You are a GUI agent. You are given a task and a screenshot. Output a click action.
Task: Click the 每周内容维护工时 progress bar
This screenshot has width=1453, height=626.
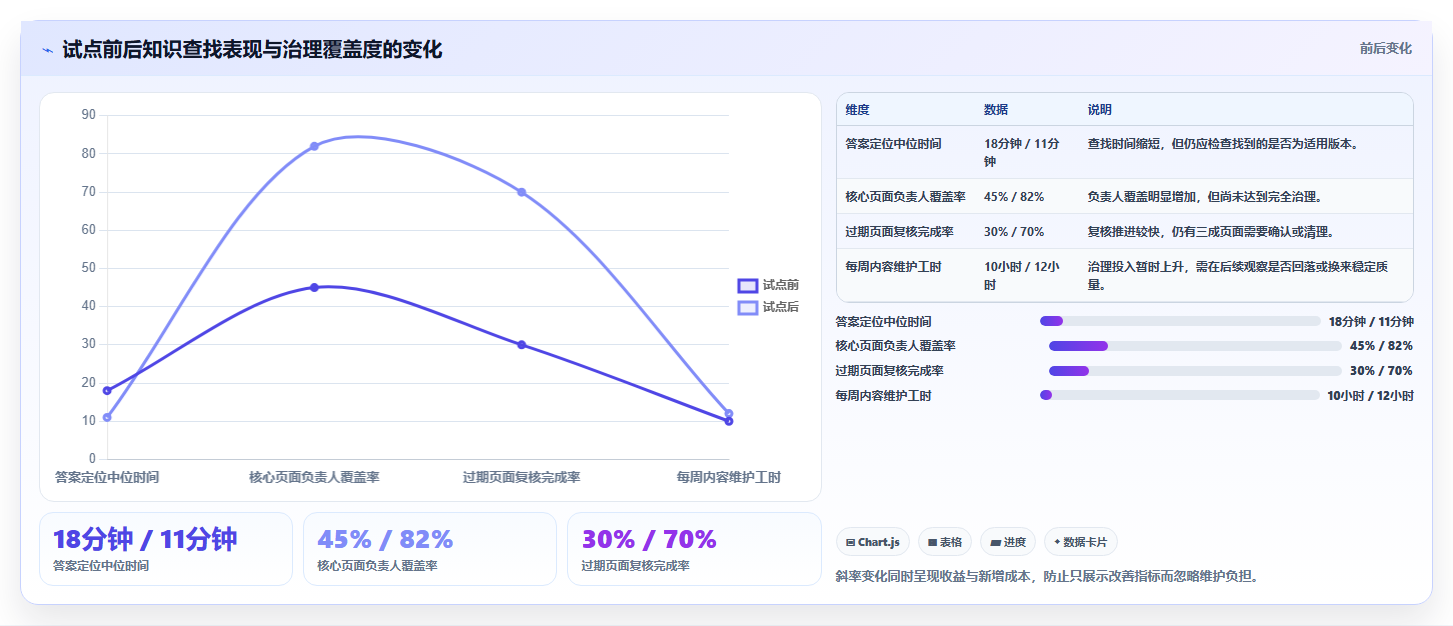1180,395
